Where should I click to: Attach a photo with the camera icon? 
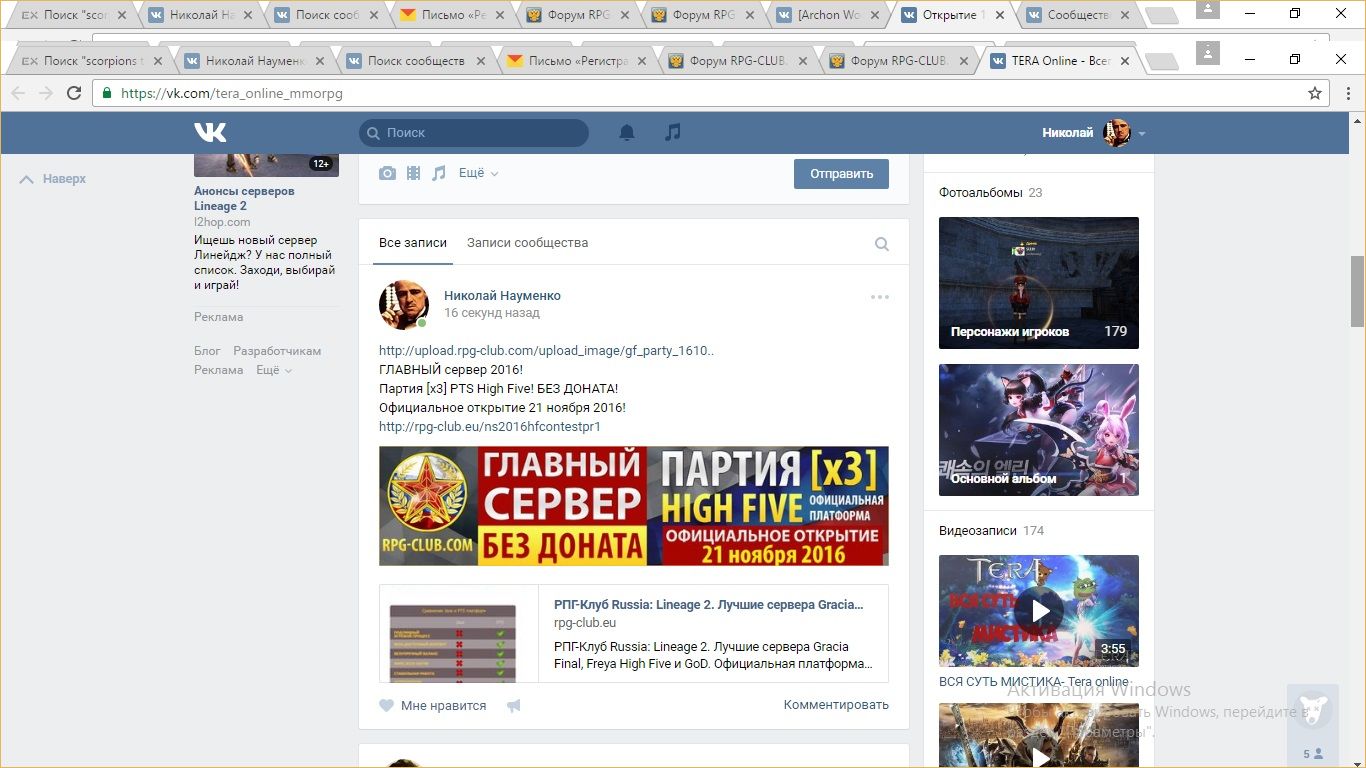[x=387, y=173]
